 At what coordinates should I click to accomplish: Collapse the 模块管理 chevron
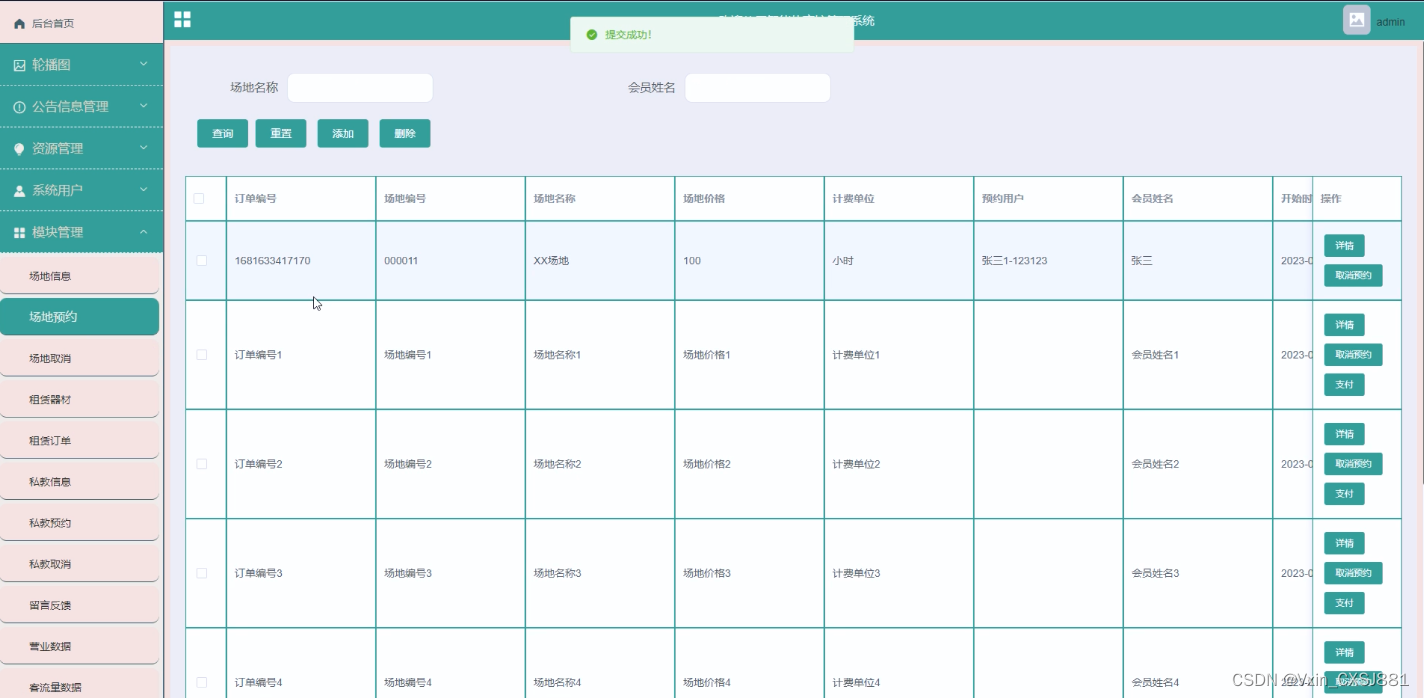143,232
